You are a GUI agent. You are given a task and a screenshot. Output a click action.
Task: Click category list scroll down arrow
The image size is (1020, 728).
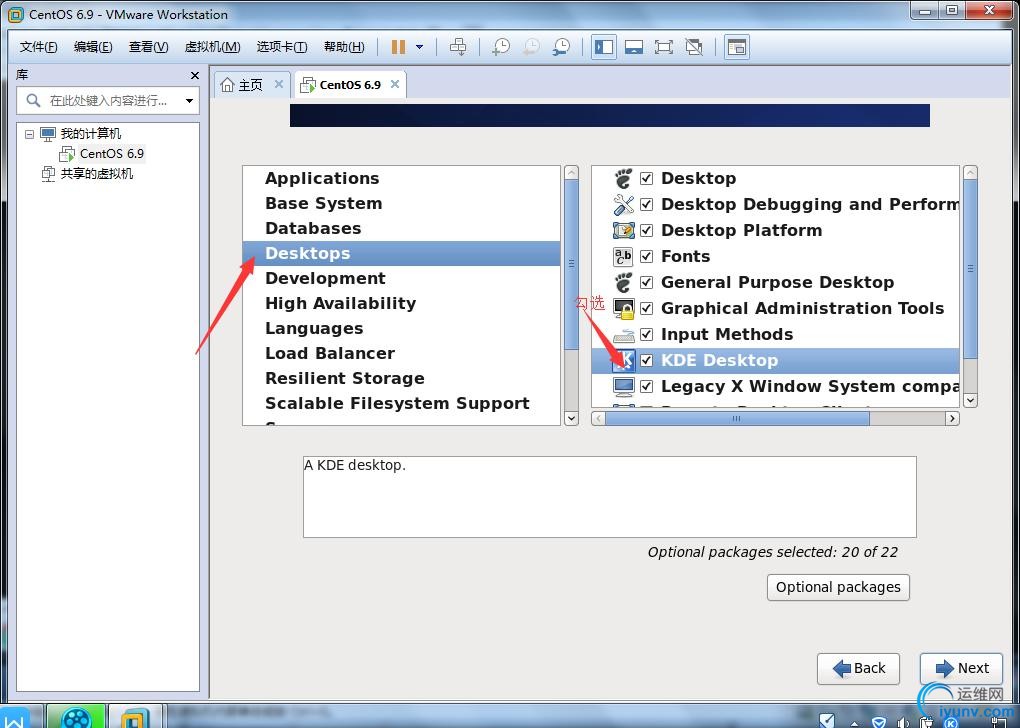[571, 418]
